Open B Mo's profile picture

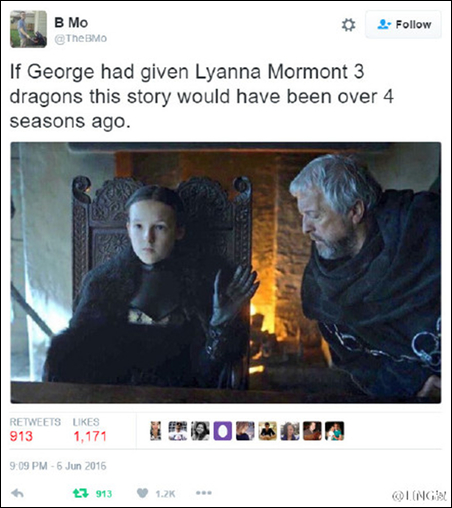click(x=29, y=29)
